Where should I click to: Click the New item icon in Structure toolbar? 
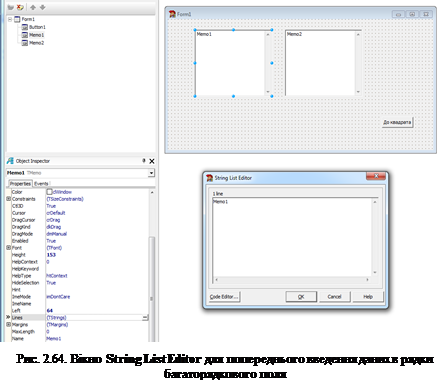(11, 7)
